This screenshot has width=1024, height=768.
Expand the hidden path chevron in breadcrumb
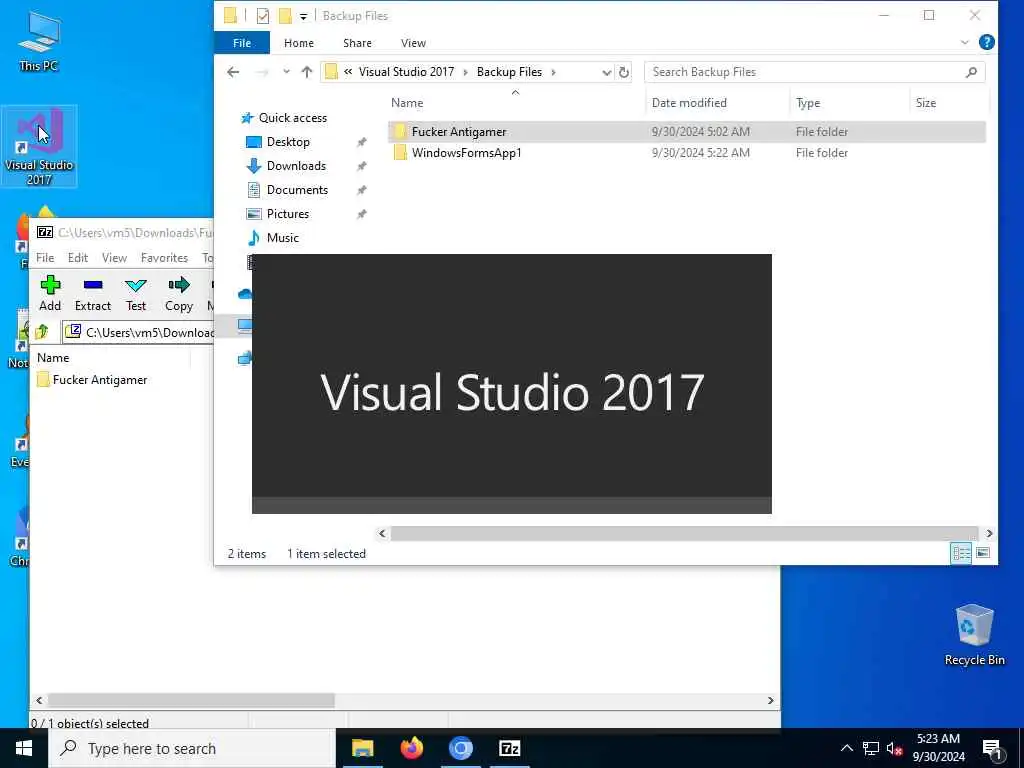tap(348, 72)
